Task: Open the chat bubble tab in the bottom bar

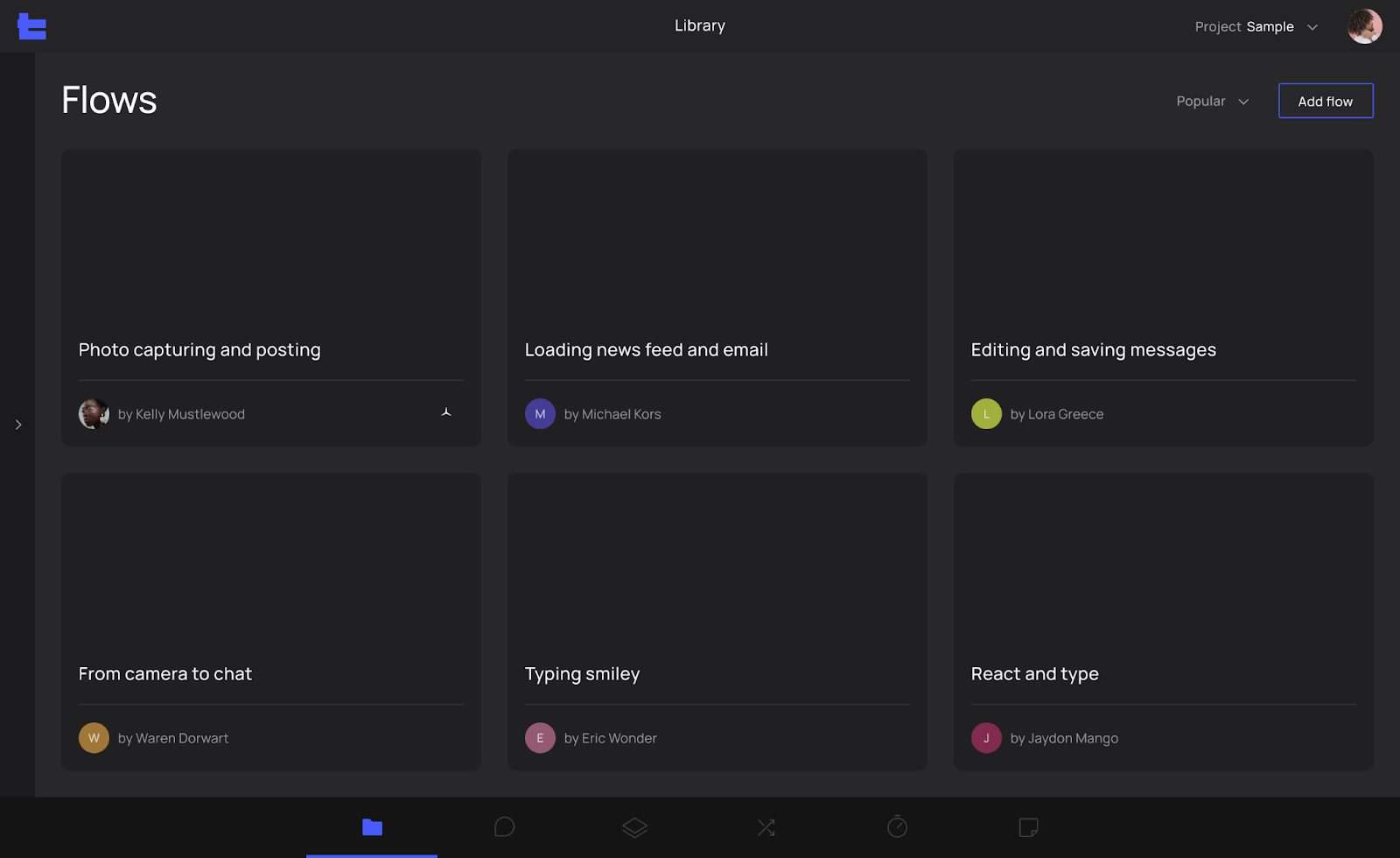Action: 504,827
